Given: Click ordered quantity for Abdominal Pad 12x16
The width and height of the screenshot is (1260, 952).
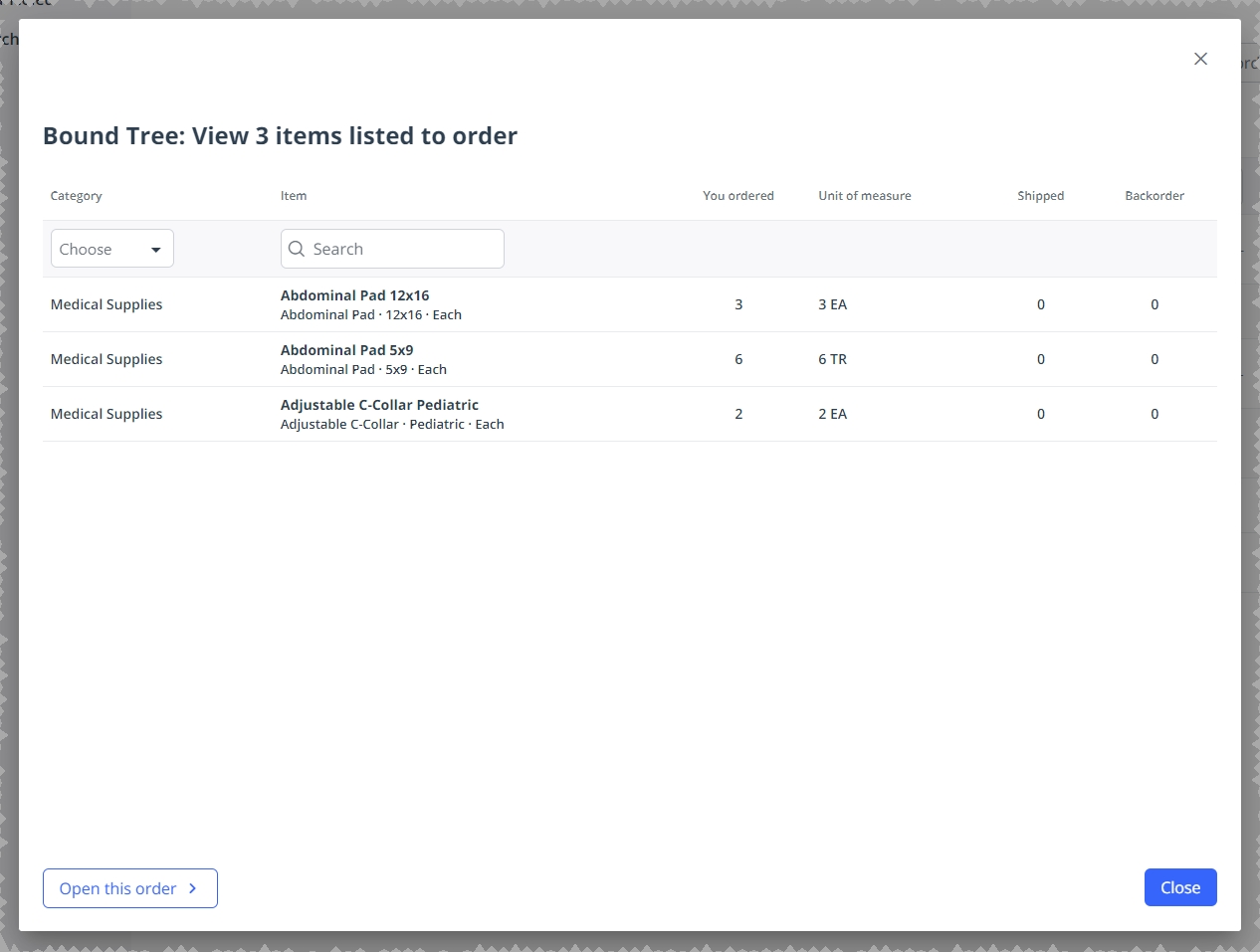Looking at the screenshot, I should (x=738, y=304).
